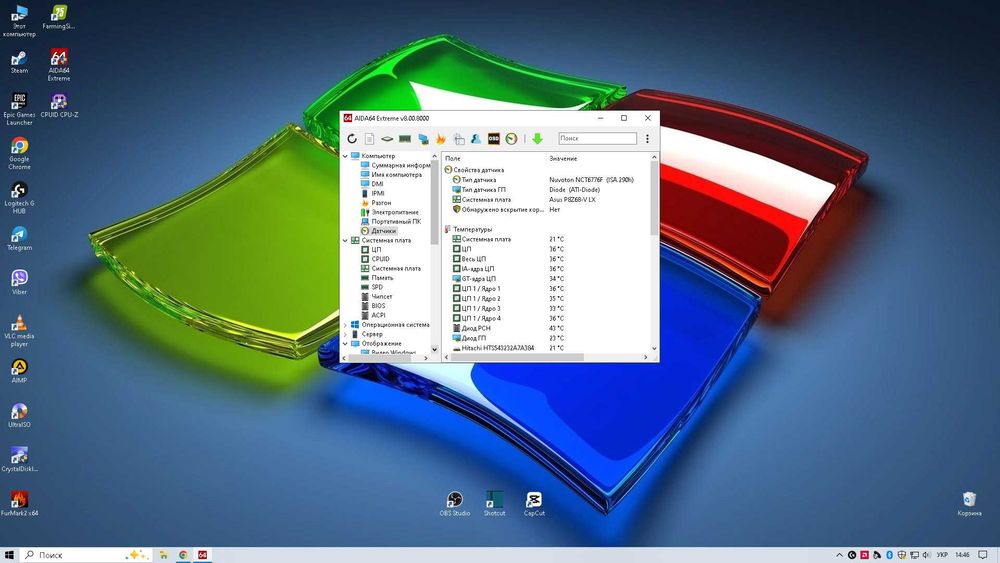Image resolution: width=1000 pixels, height=563 pixels.
Task: Click the Refresh icon in AIDA64 toolbar
Action: coord(352,138)
